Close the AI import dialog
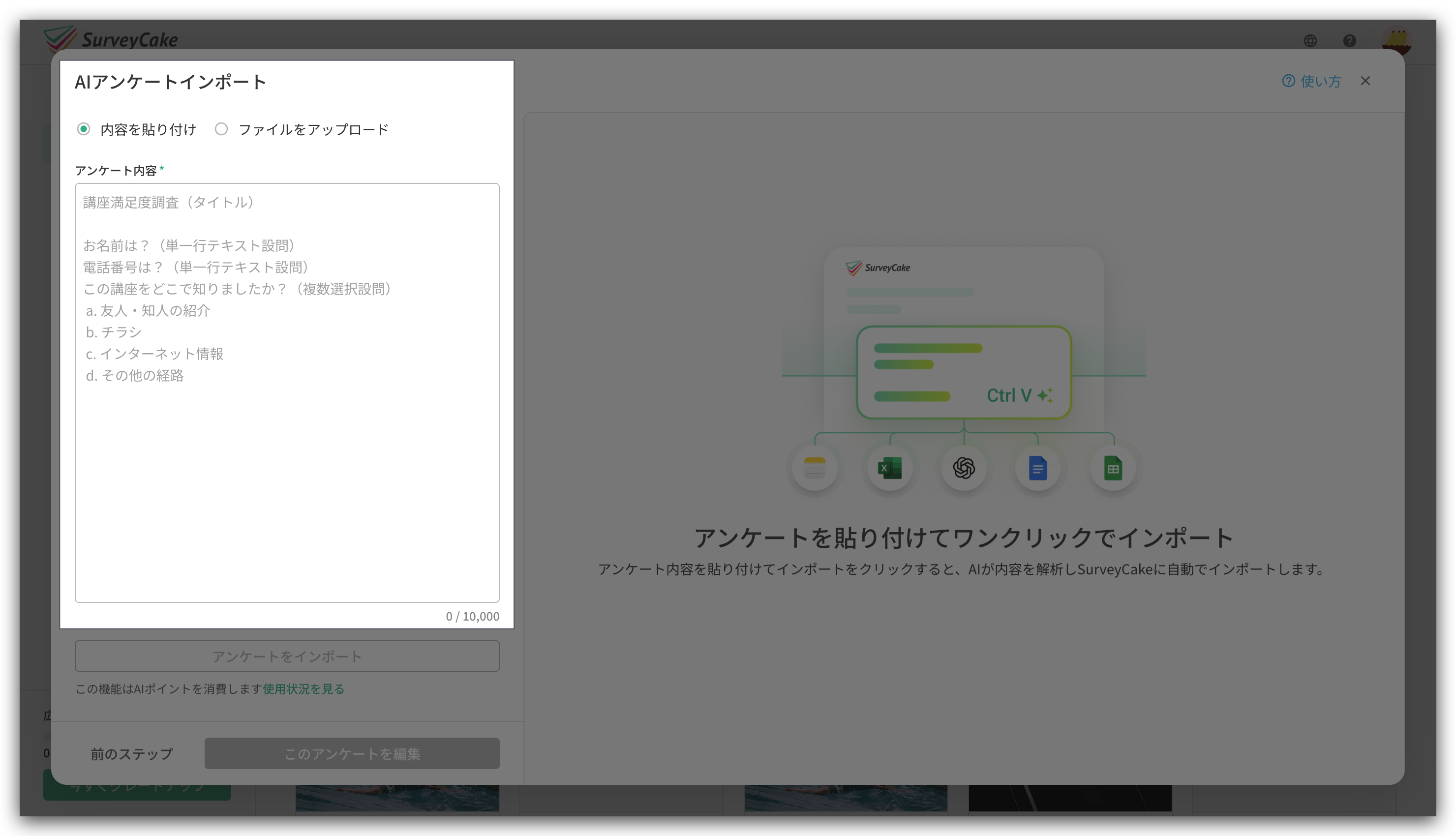1456x836 pixels. (x=1365, y=81)
